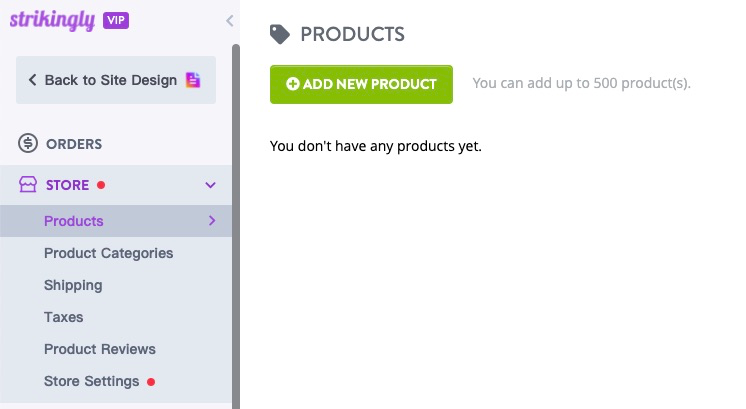Click the plus icon on Add New Product
This screenshot has height=409, width=746.
[293, 84]
